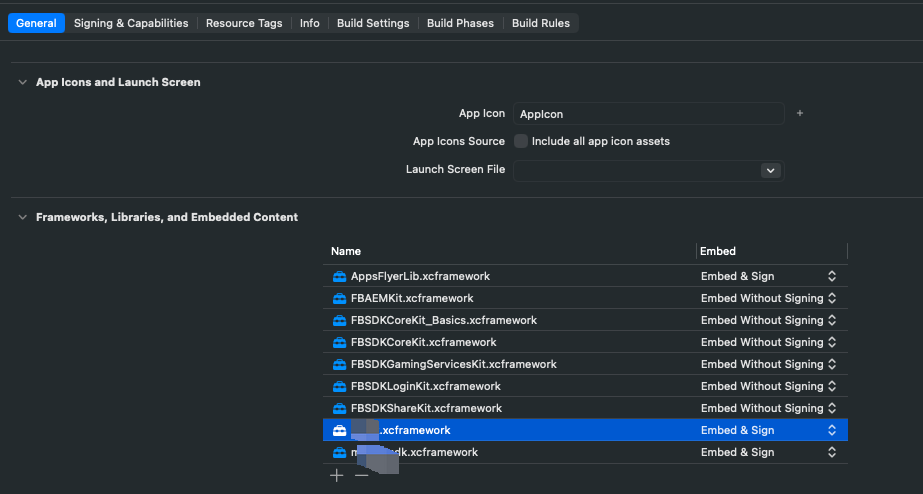The height and width of the screenshot is (494, 923).
Task: Collapse Frameworks, Libraries, and Embedded Content section
Action: 22,217
